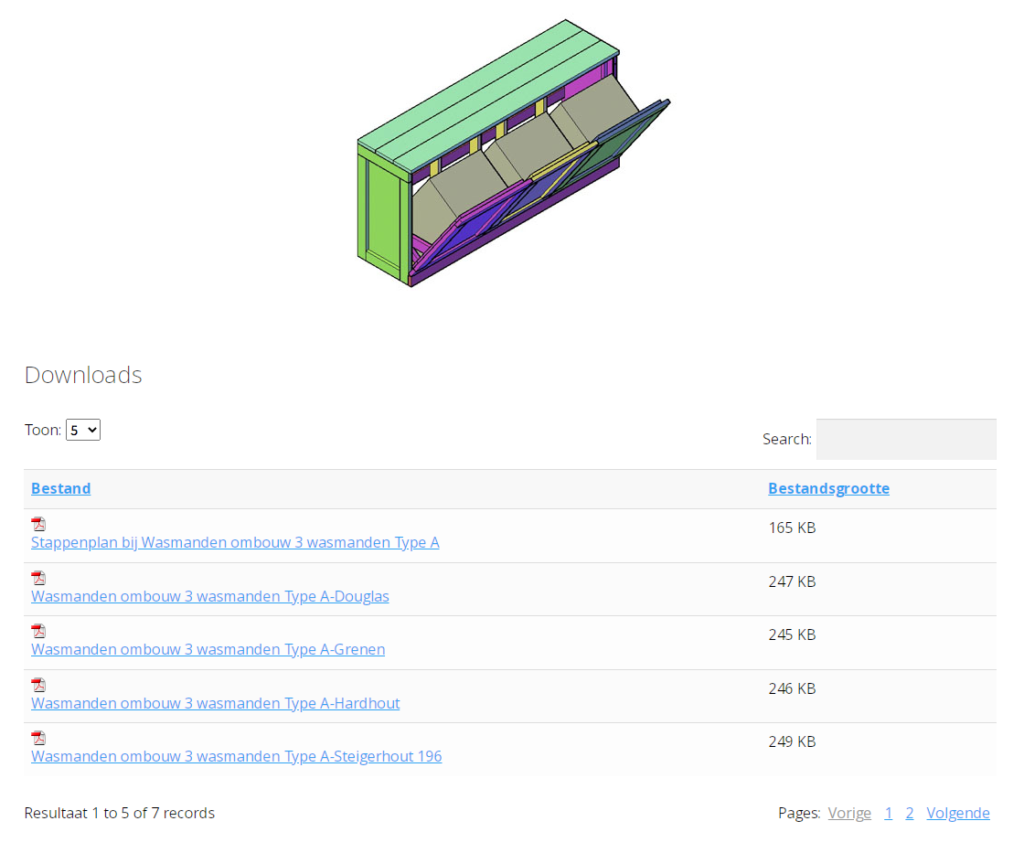Click PDF icon above Type A-Hardhout link
The height and width of the screenshot is (853, 1024).
(39, 684)
